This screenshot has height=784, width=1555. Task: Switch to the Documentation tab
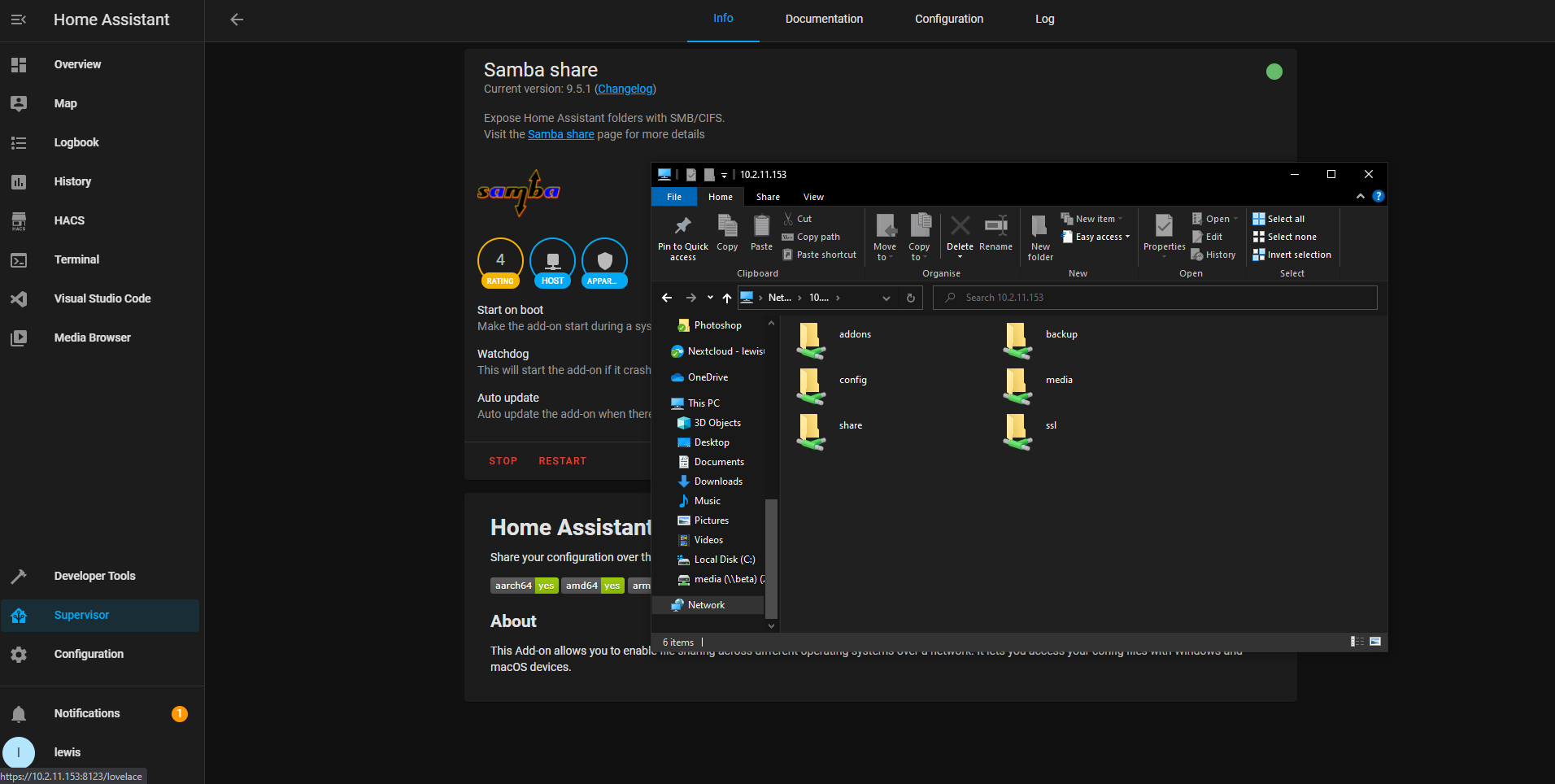point(824,20)
